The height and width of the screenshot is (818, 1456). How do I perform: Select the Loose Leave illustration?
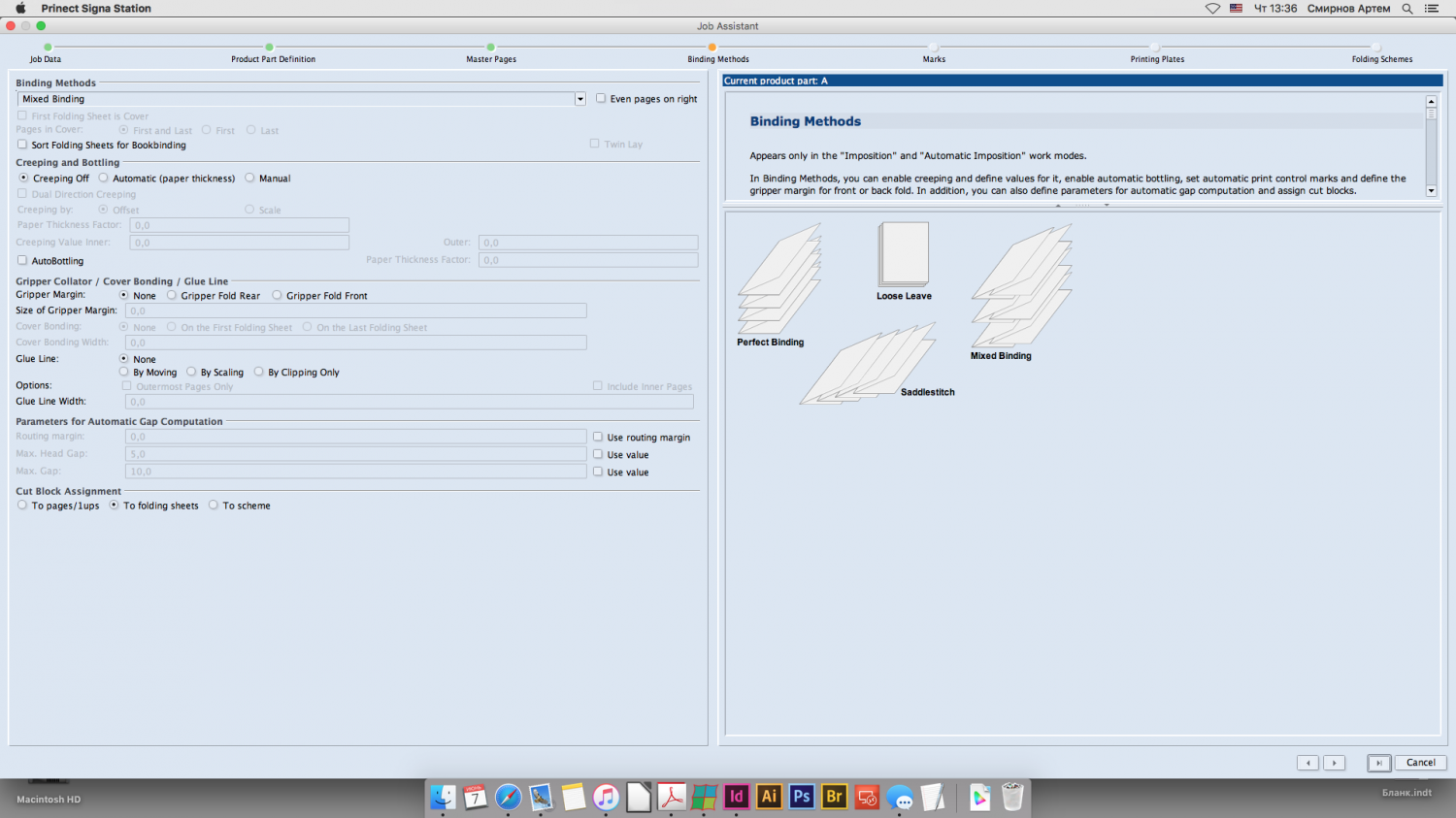coord(904,253)
